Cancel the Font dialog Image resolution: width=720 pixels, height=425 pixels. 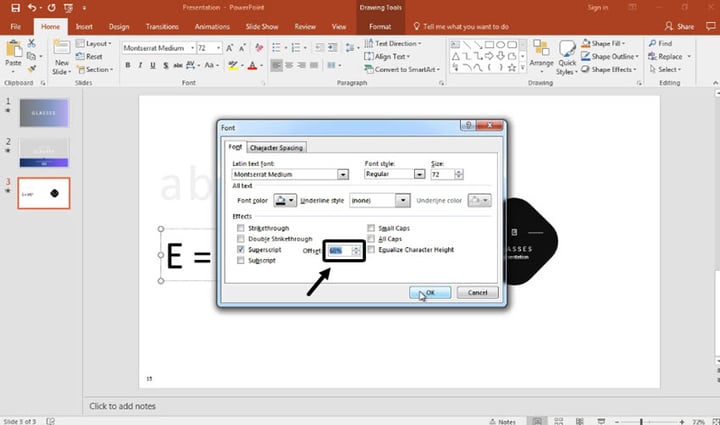pos(478,292)
